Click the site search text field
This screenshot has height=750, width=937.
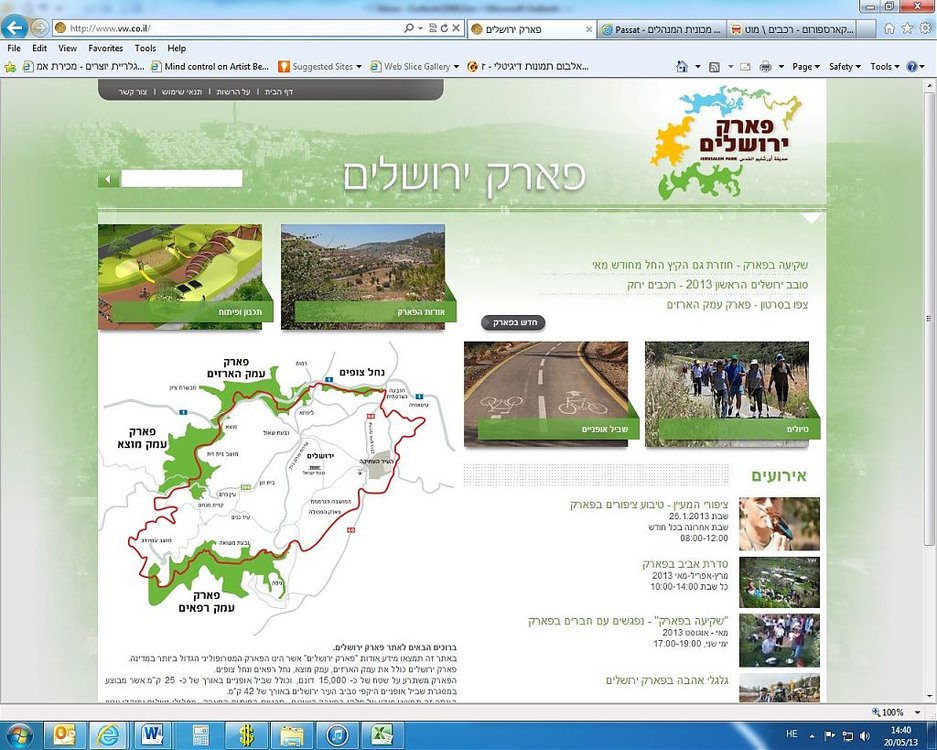point(182,179)
